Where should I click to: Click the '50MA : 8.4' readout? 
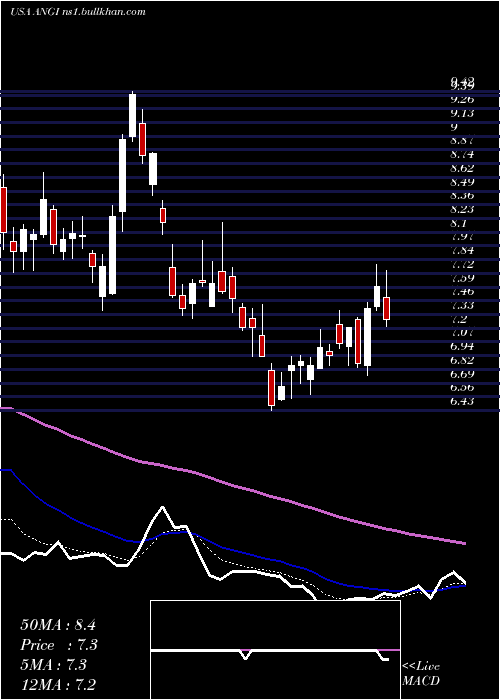pos(58,625)
